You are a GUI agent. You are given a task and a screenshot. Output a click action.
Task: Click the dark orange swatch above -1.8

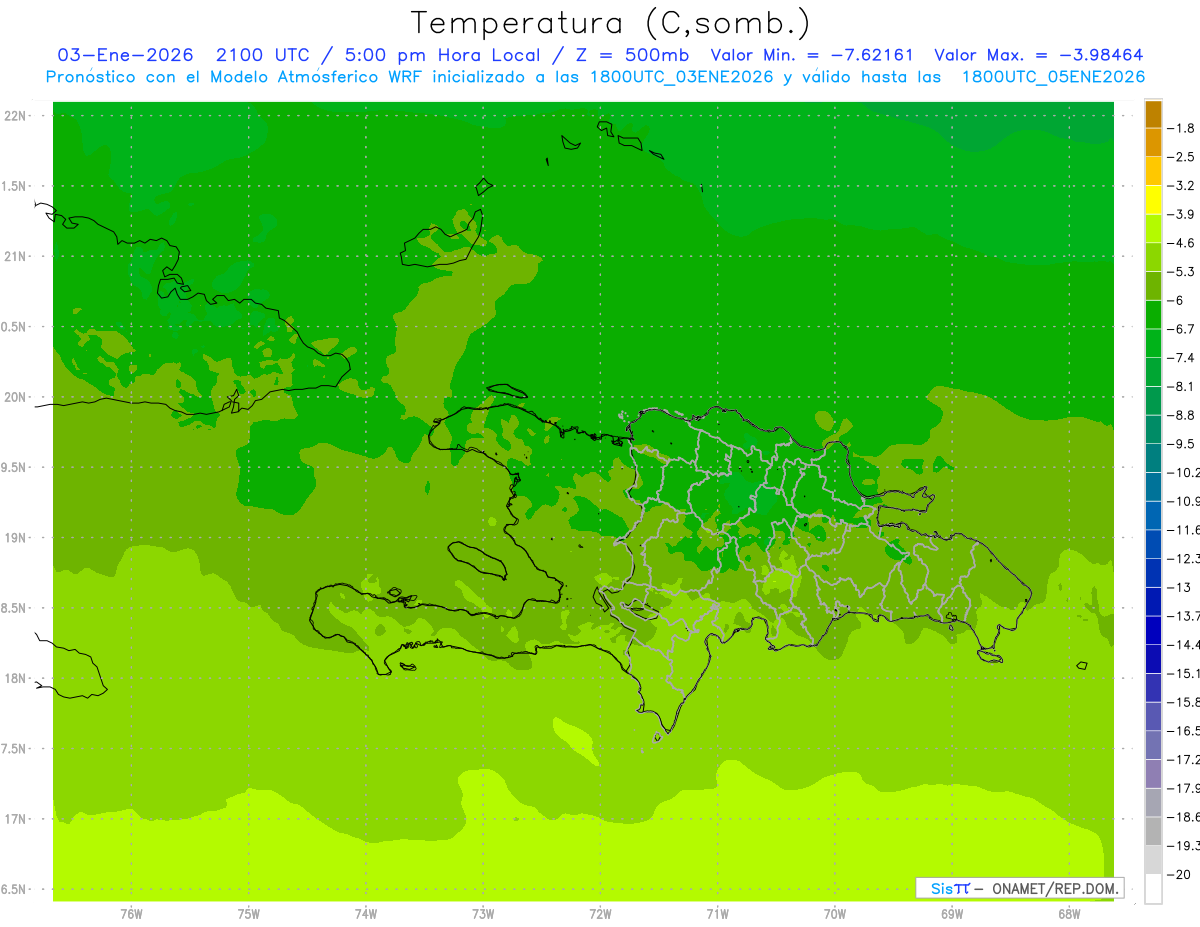coord(1153,114)
